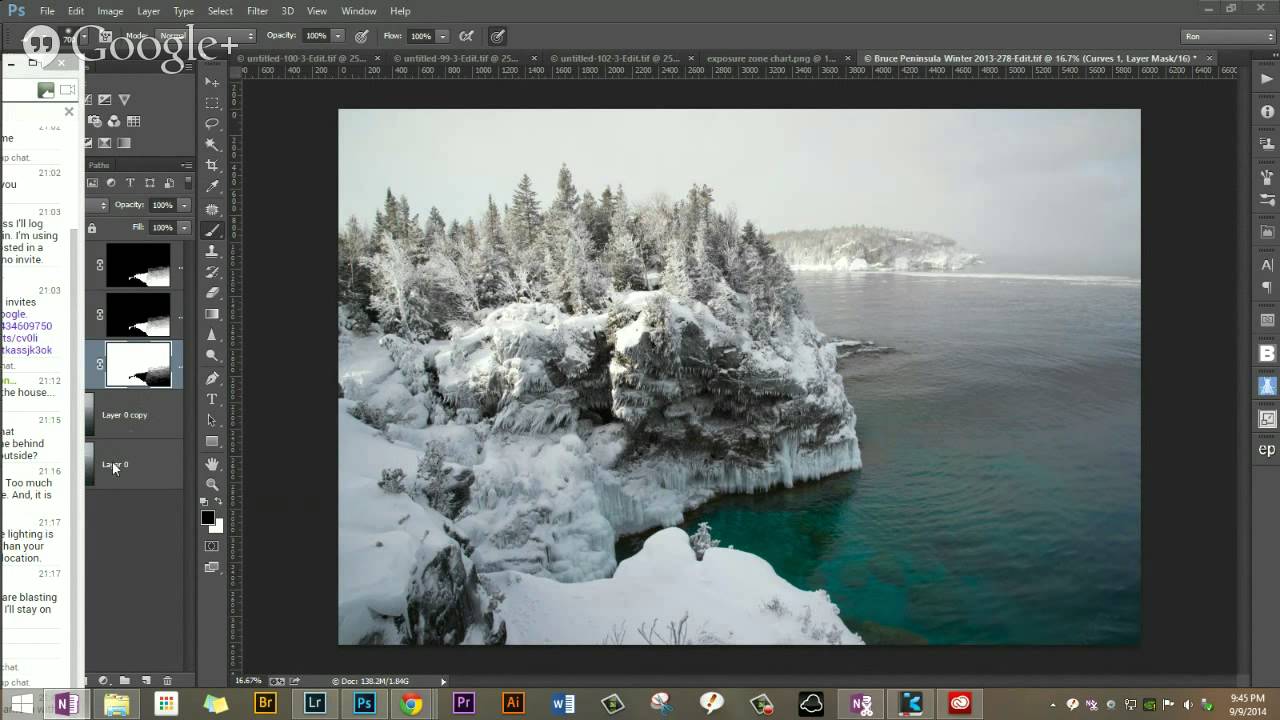The height and width of the screenshot is (720, 1280).
Task: Delete layer with the trash icon
Action: tap(167, 681)
